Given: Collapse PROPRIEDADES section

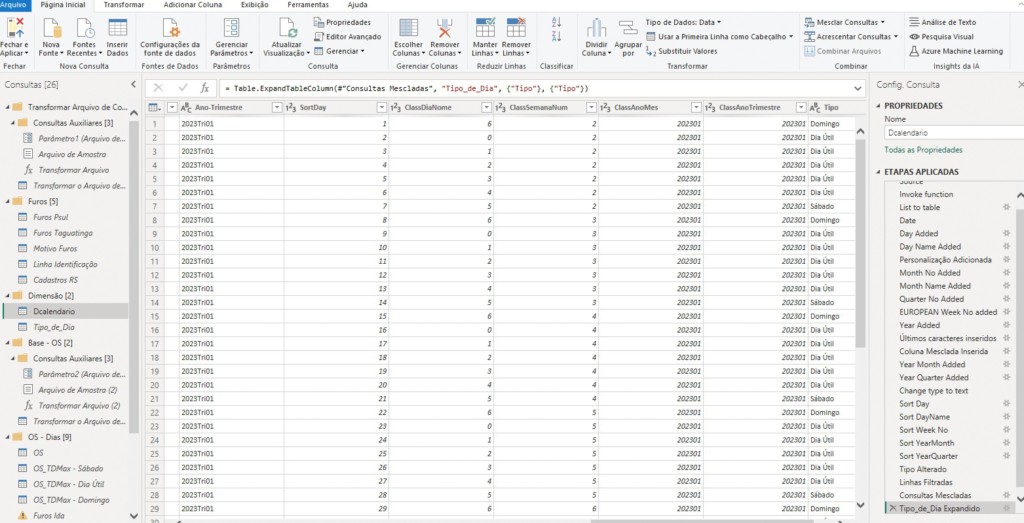Looking at the screenshot, I should [x=879, y=106].
